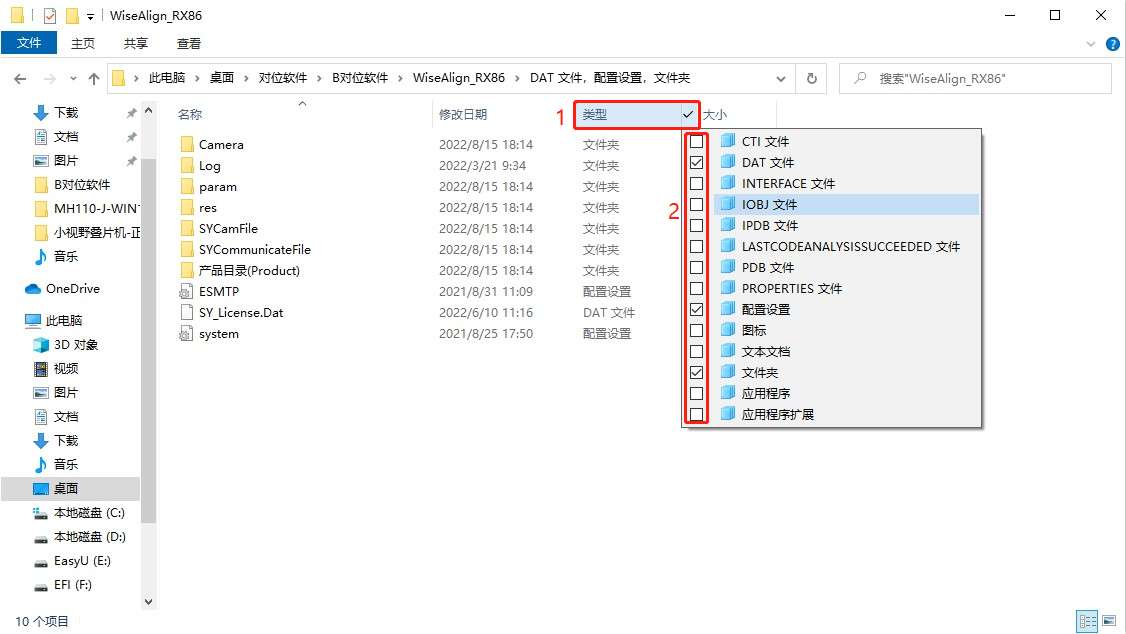
Task: Click the back navigation arrow
Action: click(20, 78)
